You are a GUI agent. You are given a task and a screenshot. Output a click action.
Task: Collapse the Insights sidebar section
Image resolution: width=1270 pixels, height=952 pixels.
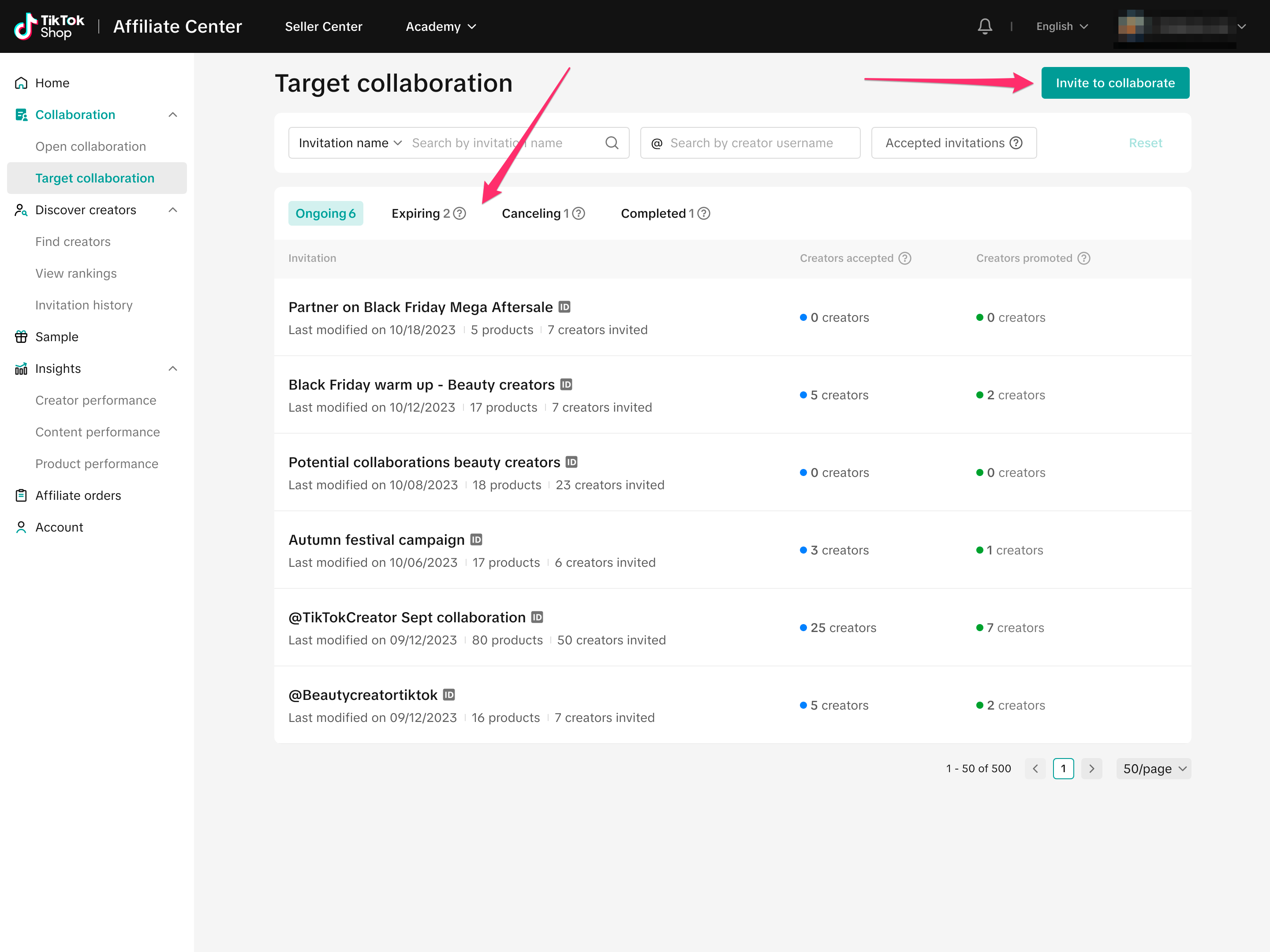coord(173,368)
